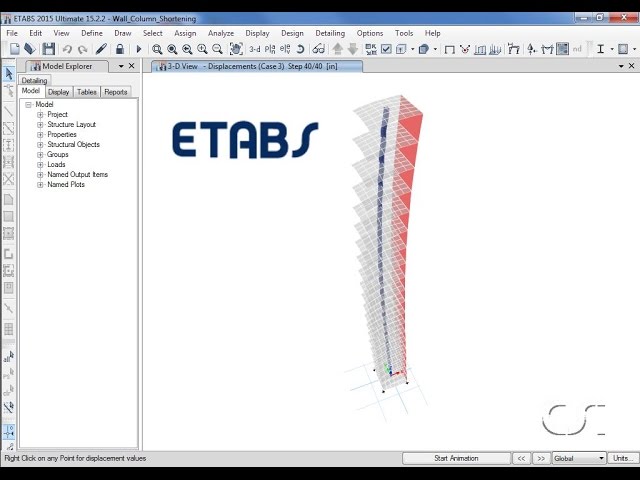
Task: Open dropdown at toolbar right end
Action: click(634, 49)
